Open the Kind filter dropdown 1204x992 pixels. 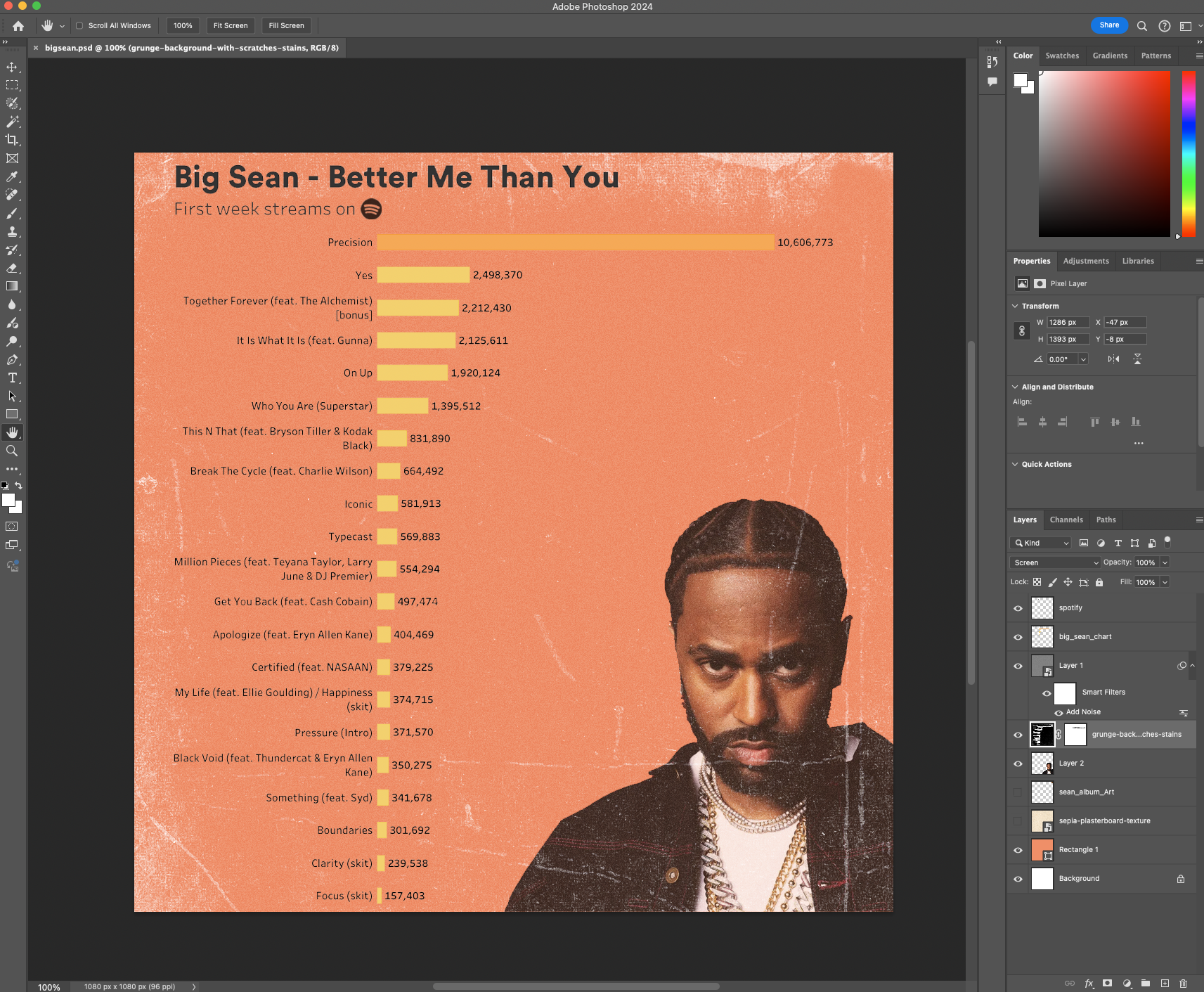point(1041,543)
